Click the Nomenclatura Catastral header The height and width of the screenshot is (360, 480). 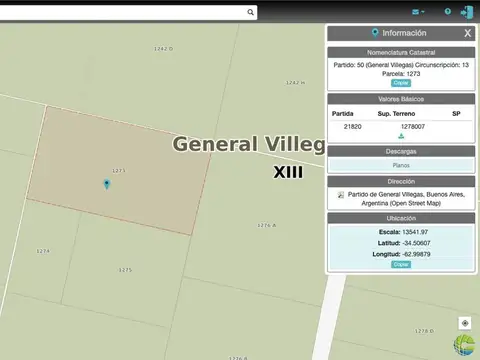click(x=401, y=52)
